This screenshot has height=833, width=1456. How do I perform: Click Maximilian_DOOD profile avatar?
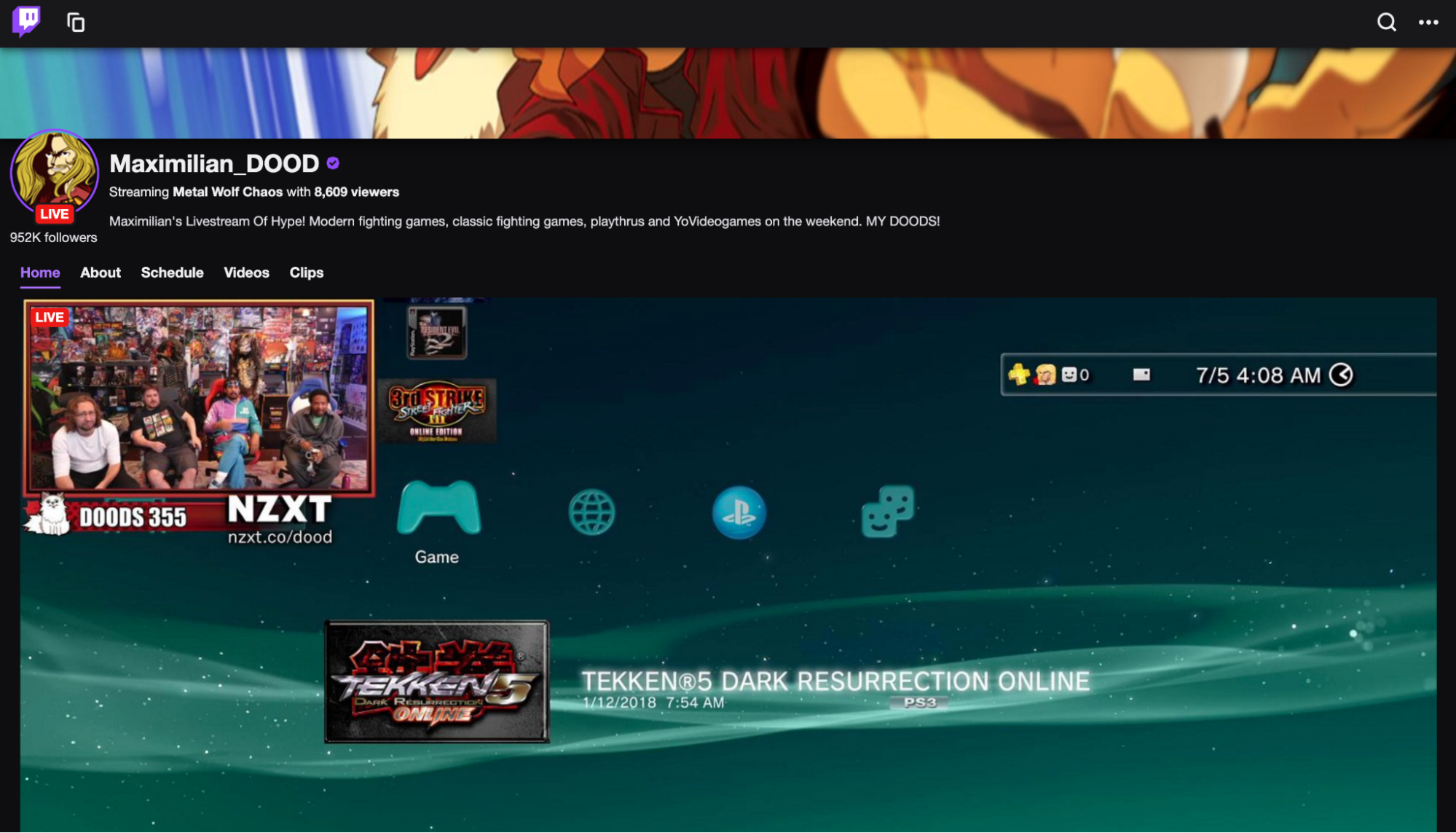pyautogui.click(x=54, y=171)
